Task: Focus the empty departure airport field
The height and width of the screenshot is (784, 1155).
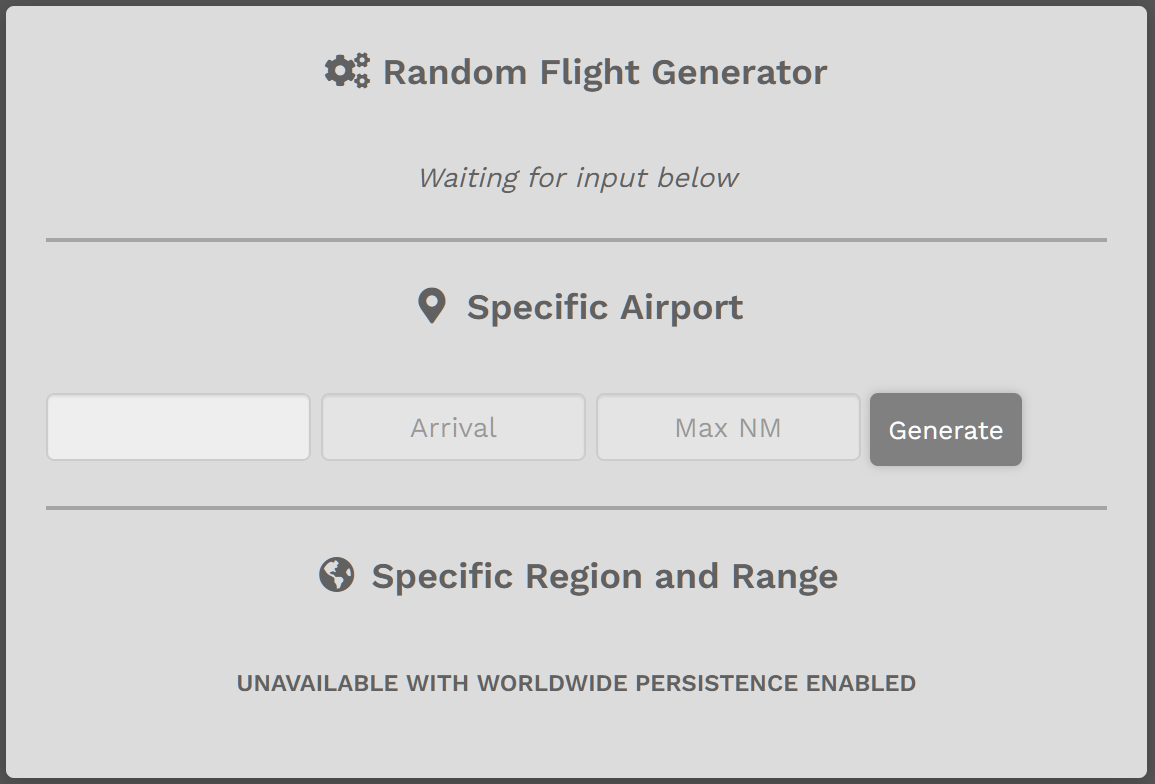Action: (x=178, y=427)
